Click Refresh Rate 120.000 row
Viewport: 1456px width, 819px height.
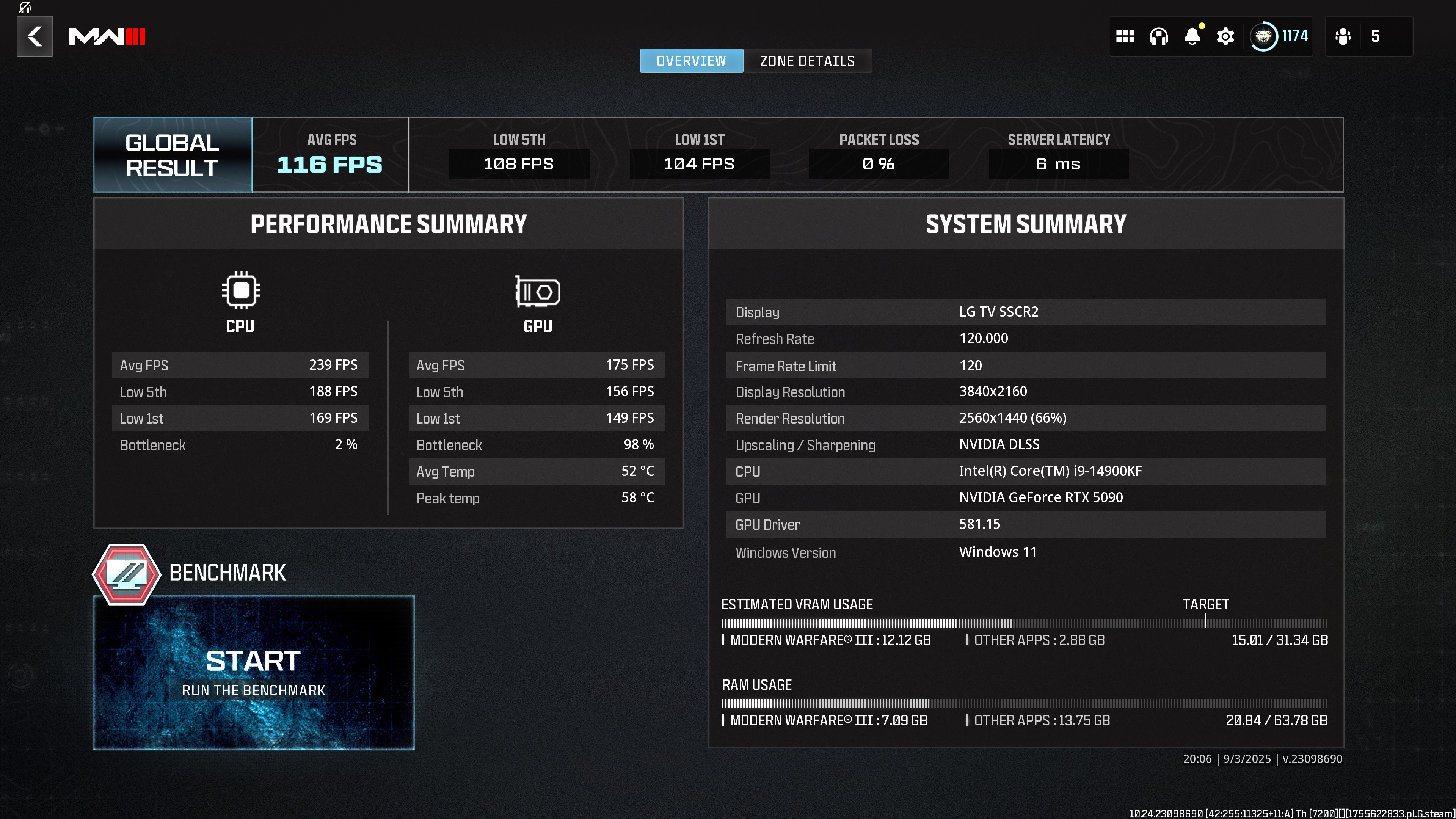1025,339
